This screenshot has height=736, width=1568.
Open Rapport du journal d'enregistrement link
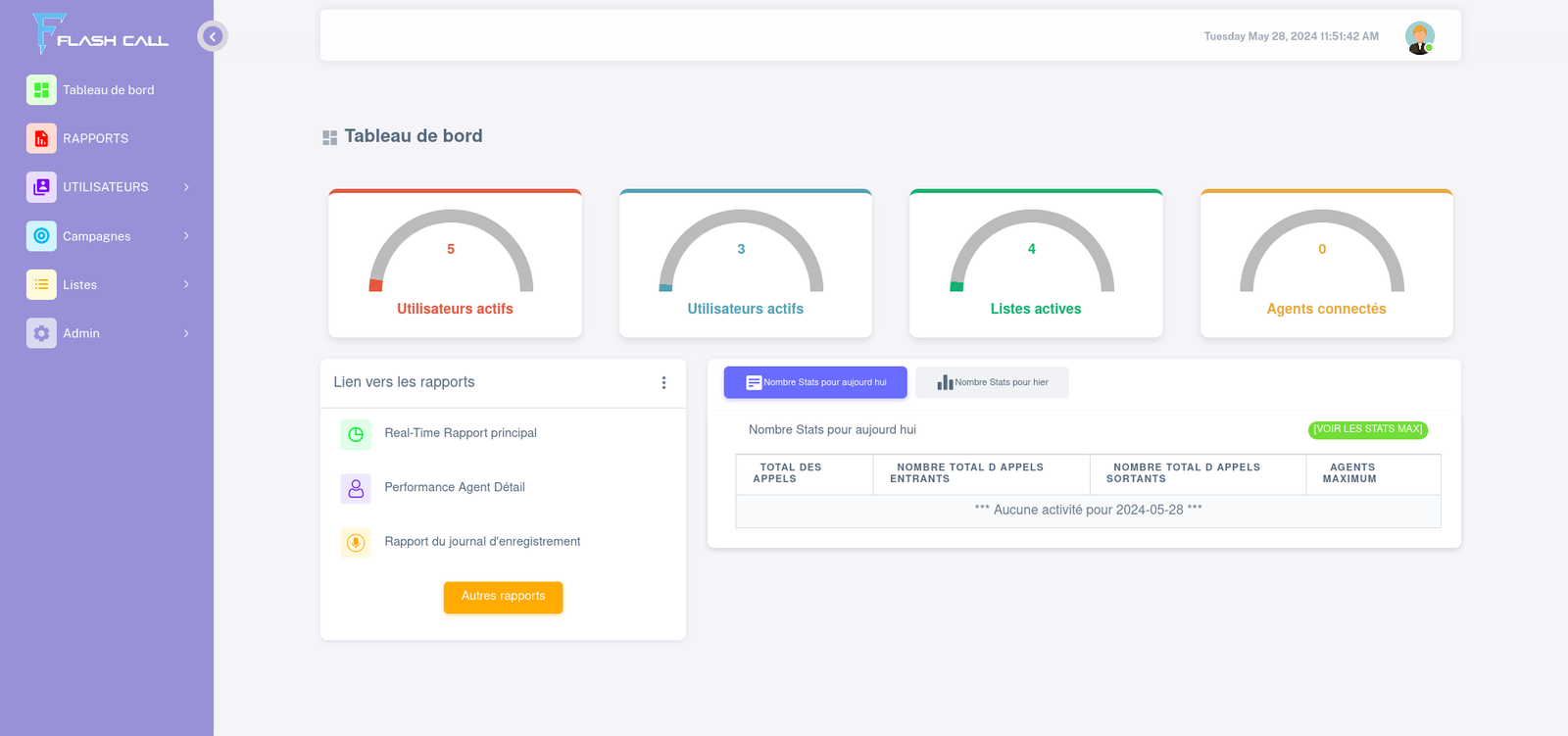pos(482,541)
